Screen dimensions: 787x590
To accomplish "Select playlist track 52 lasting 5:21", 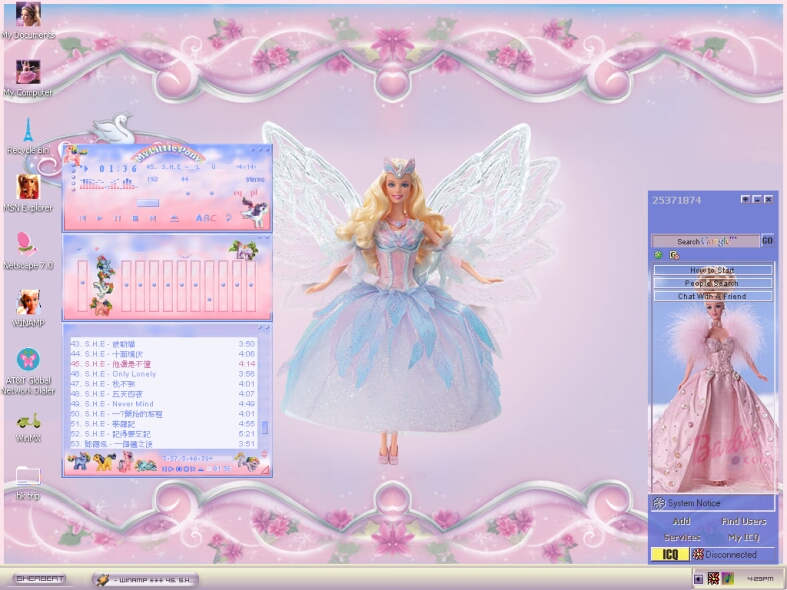I will tap(163, 434).
